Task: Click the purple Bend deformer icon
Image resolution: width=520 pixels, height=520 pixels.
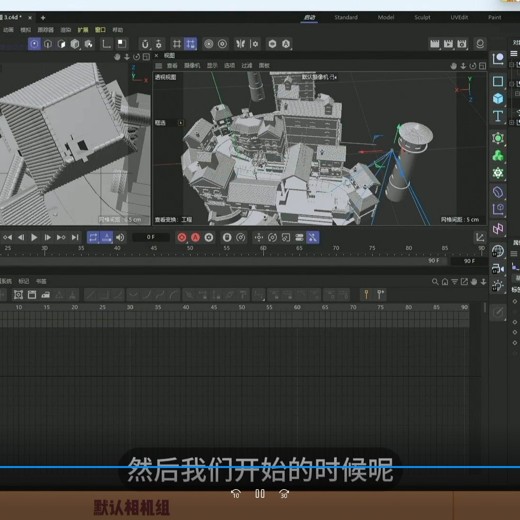Action: (498, 192)
